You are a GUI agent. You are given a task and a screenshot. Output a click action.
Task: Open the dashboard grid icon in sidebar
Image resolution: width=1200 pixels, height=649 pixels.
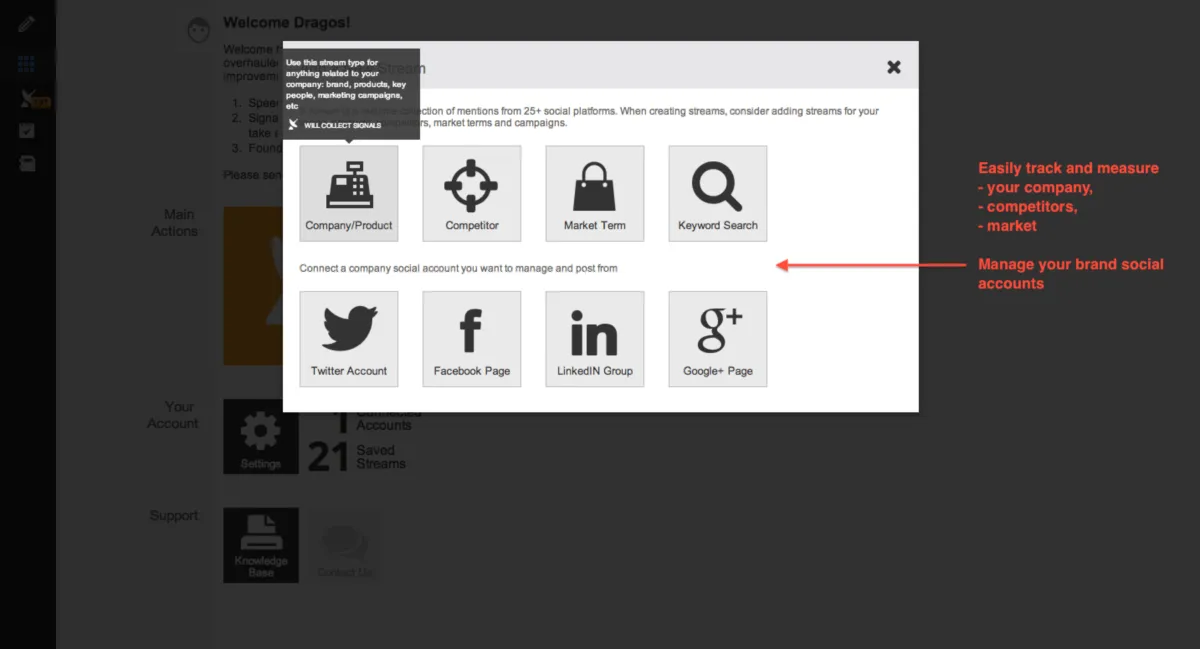point(27,63)
